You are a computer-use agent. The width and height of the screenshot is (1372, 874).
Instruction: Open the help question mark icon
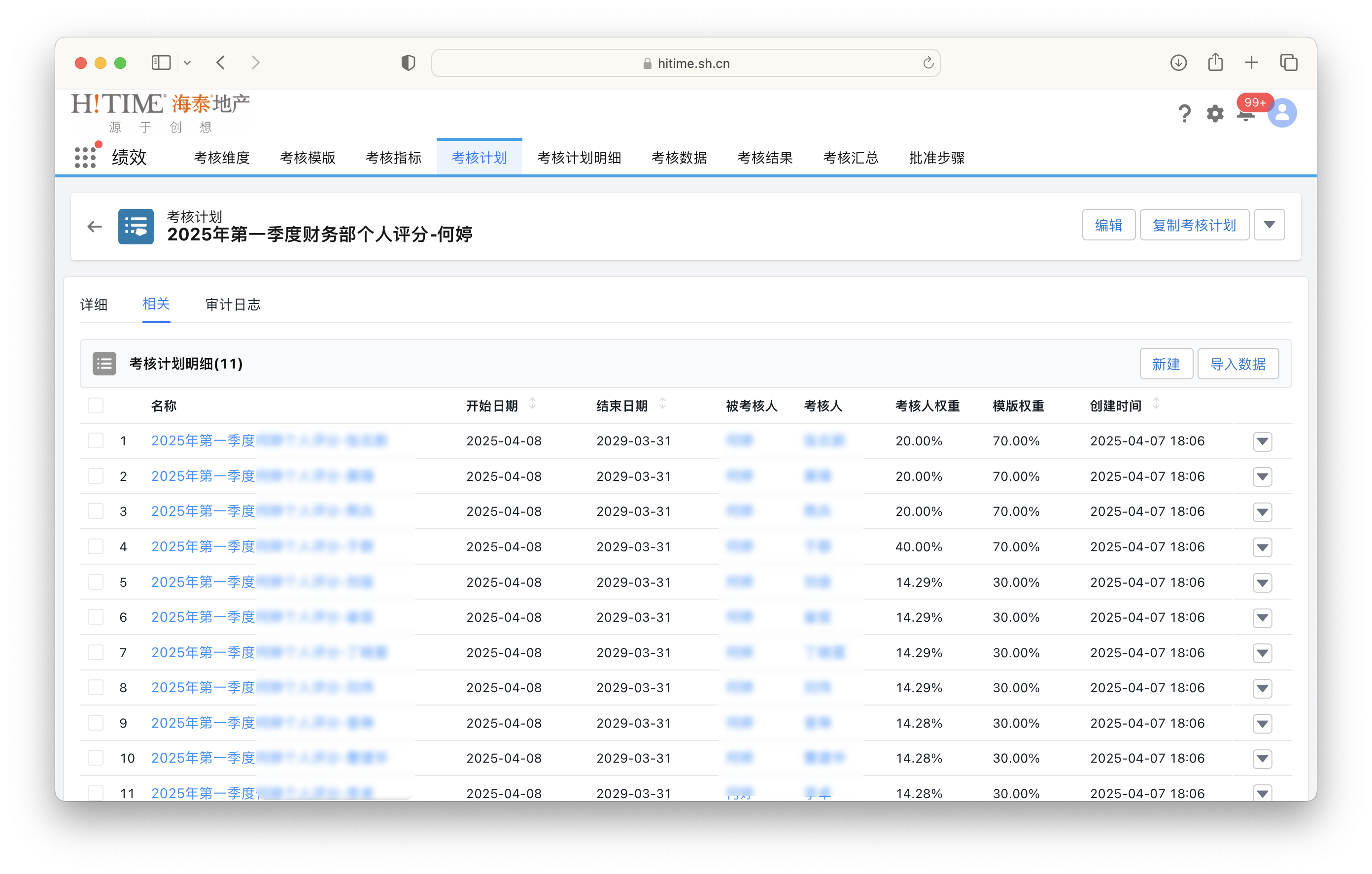pyautogui.click(x=1184, y=113)
